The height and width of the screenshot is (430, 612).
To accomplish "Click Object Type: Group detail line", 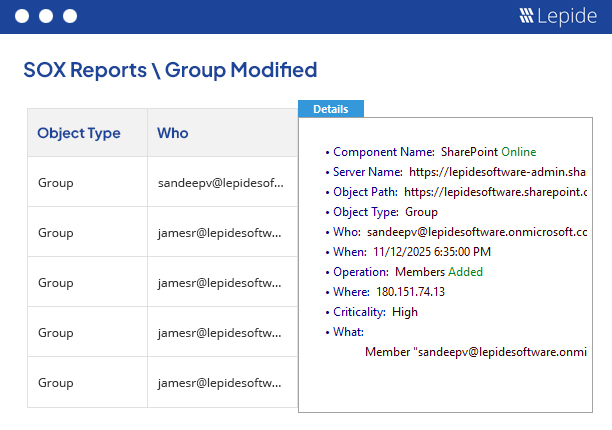I will click(381, 212).
